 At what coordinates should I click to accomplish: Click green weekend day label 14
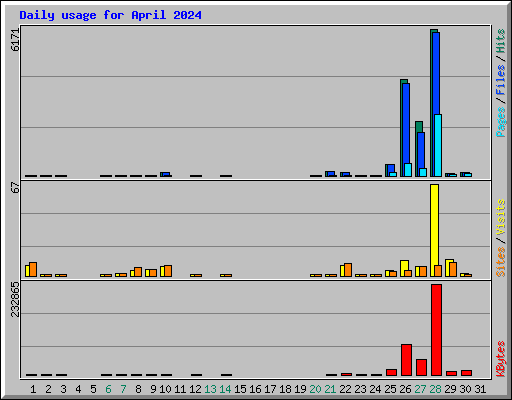click(x=225, y=389)
